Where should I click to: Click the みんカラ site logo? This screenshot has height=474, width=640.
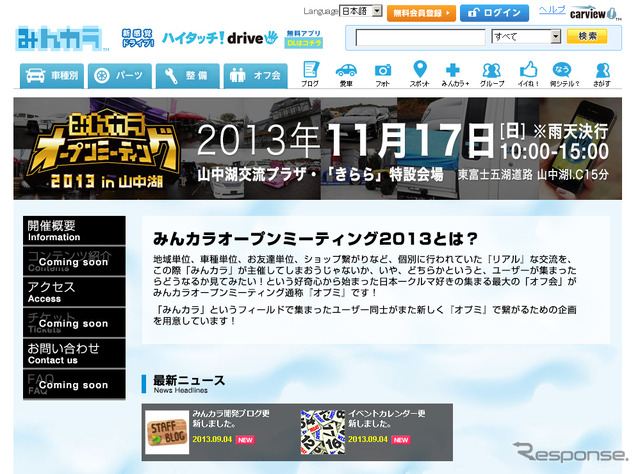(61, 39)
